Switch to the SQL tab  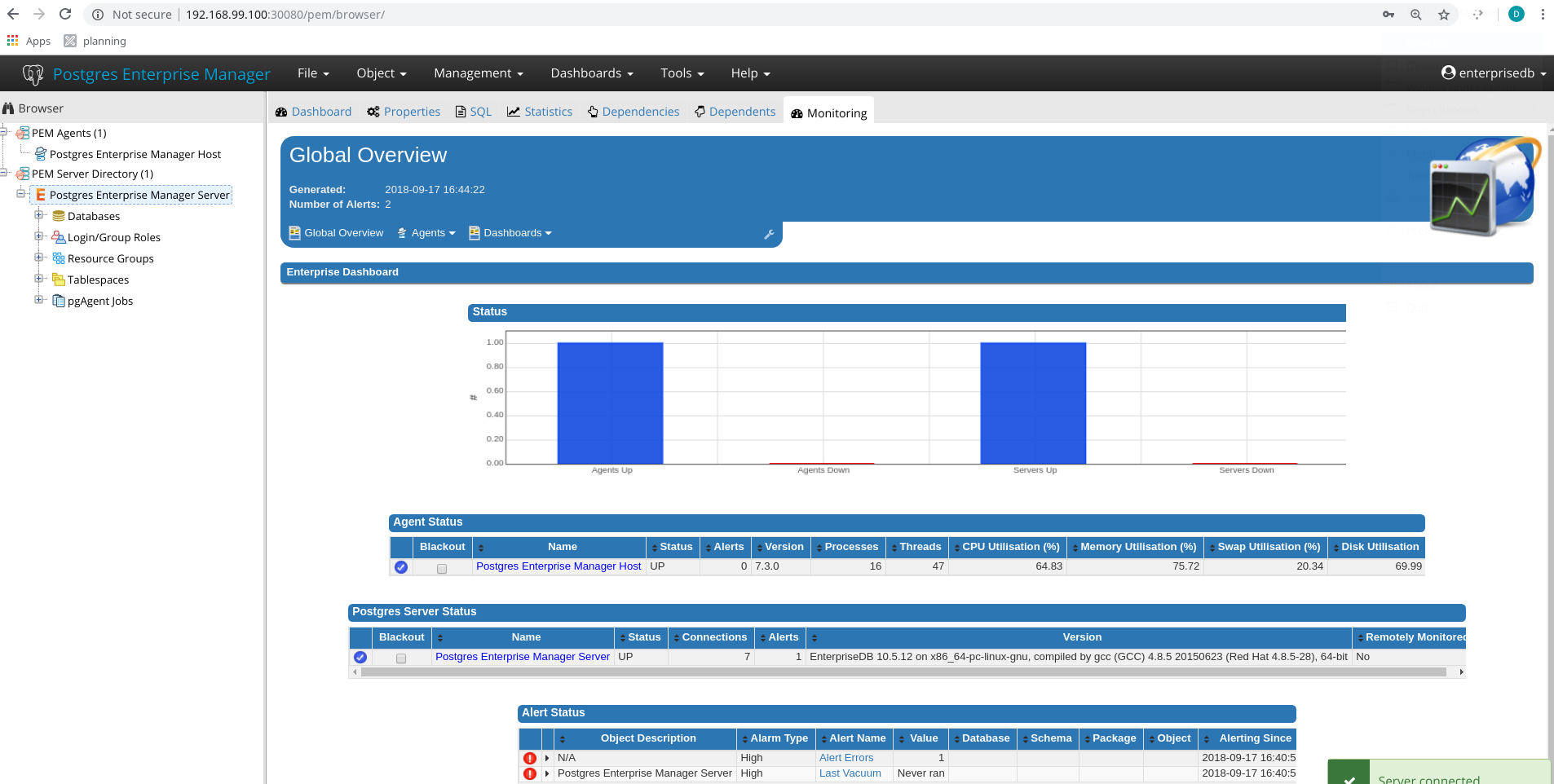(474, 112)
